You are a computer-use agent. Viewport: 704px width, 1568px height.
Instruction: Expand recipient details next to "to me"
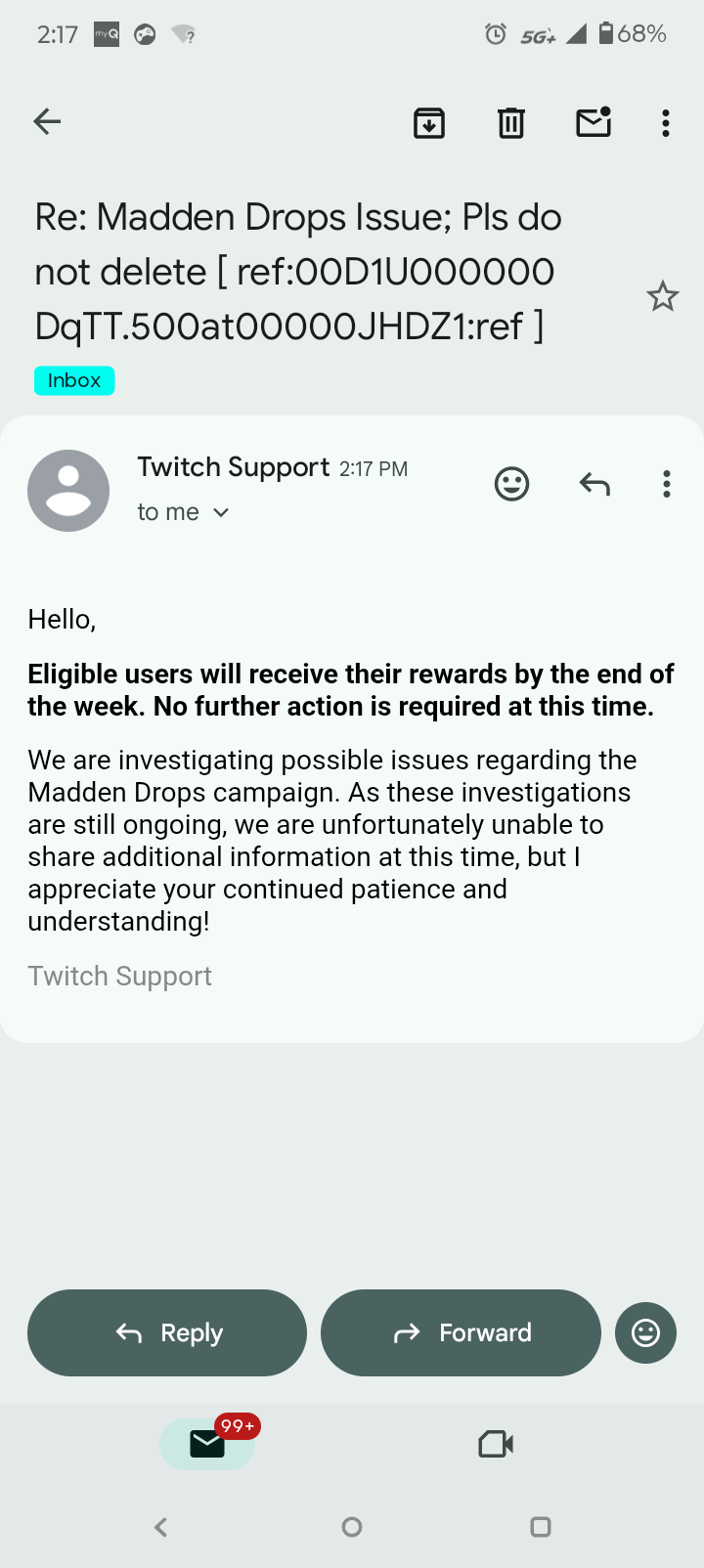(221, 512)
